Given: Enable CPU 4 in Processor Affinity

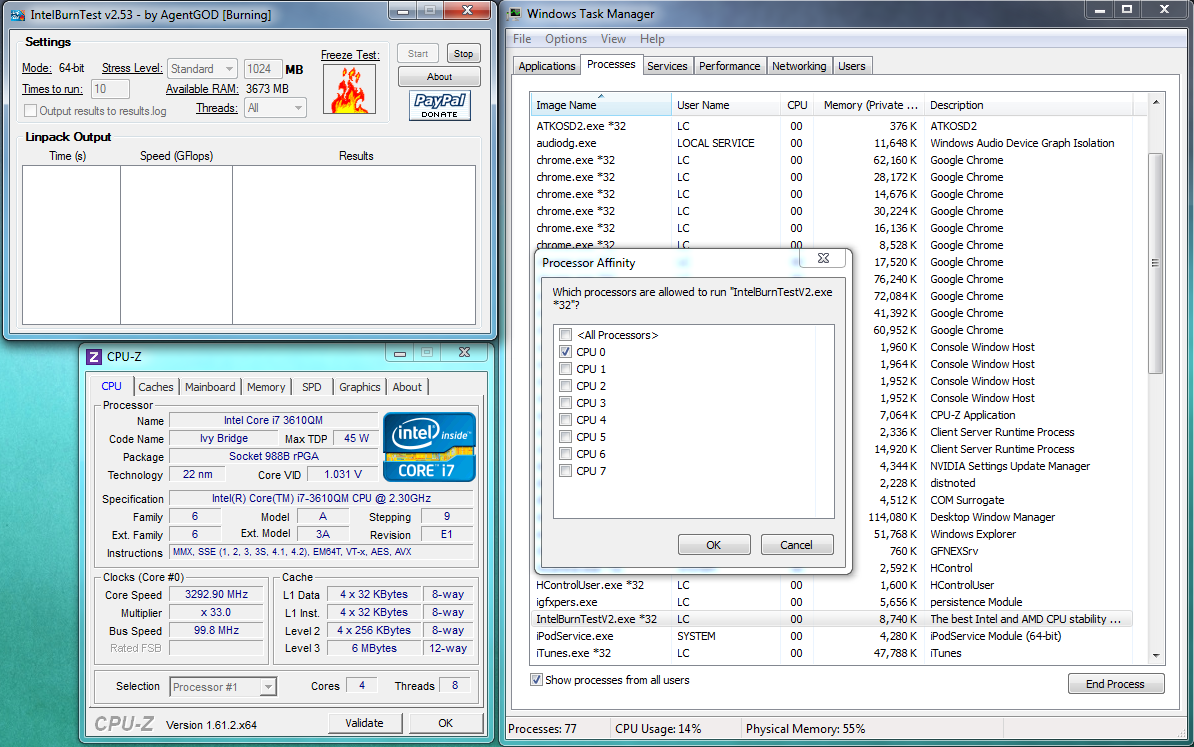Looking at the screenshot, I should pyautogui.click(x=566, y=420).
